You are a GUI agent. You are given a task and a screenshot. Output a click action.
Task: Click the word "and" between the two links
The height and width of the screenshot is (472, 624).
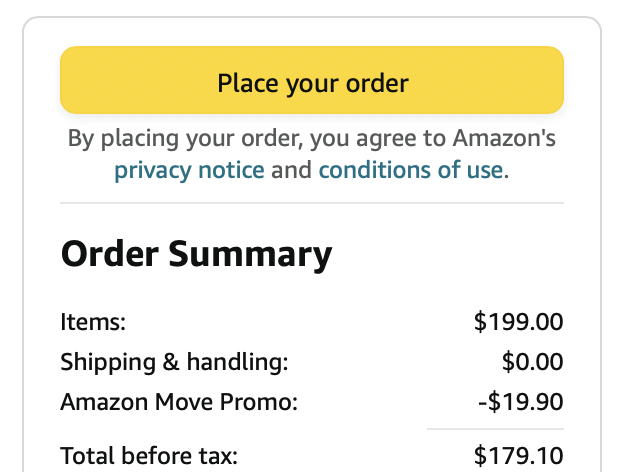click(x=291, y=170)
